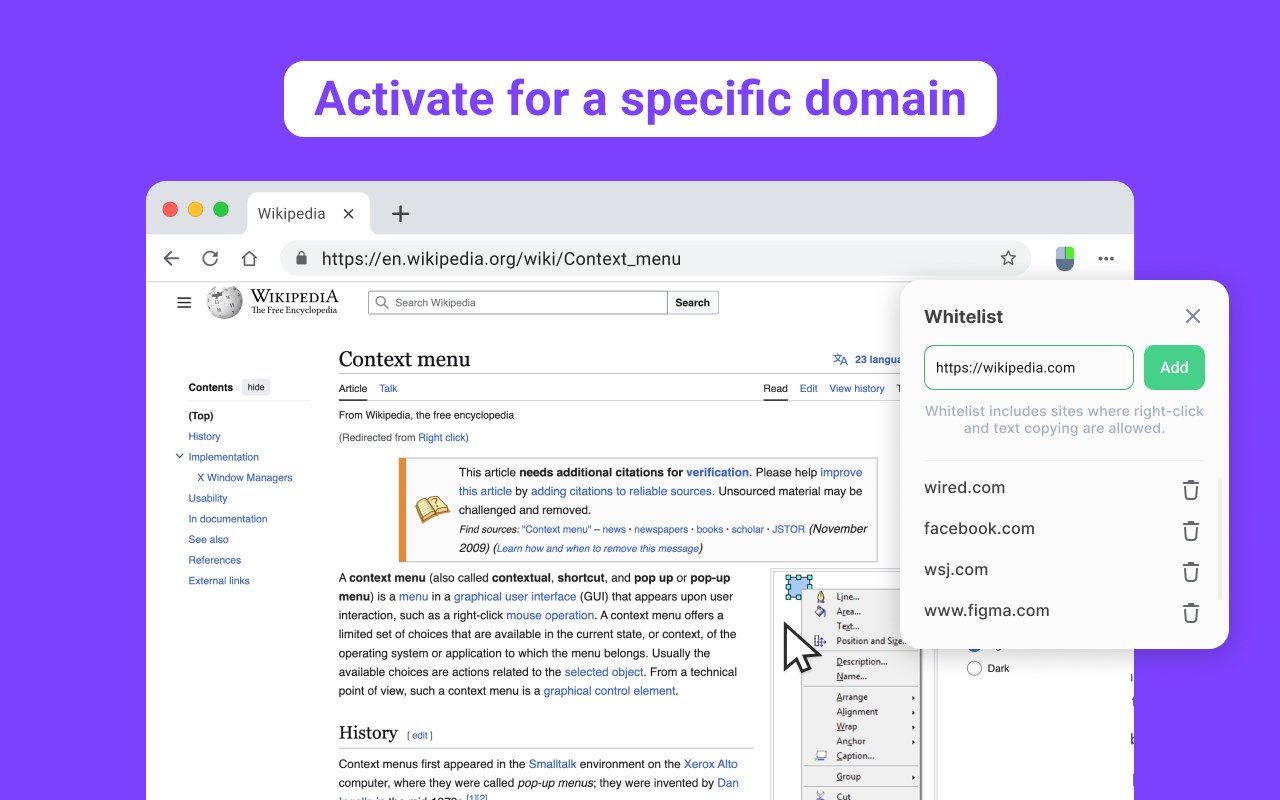Viewport: 1280px width, 800px height.
Task: Delete the wsj.com whitelist entry
Action: pos(1191,572)
